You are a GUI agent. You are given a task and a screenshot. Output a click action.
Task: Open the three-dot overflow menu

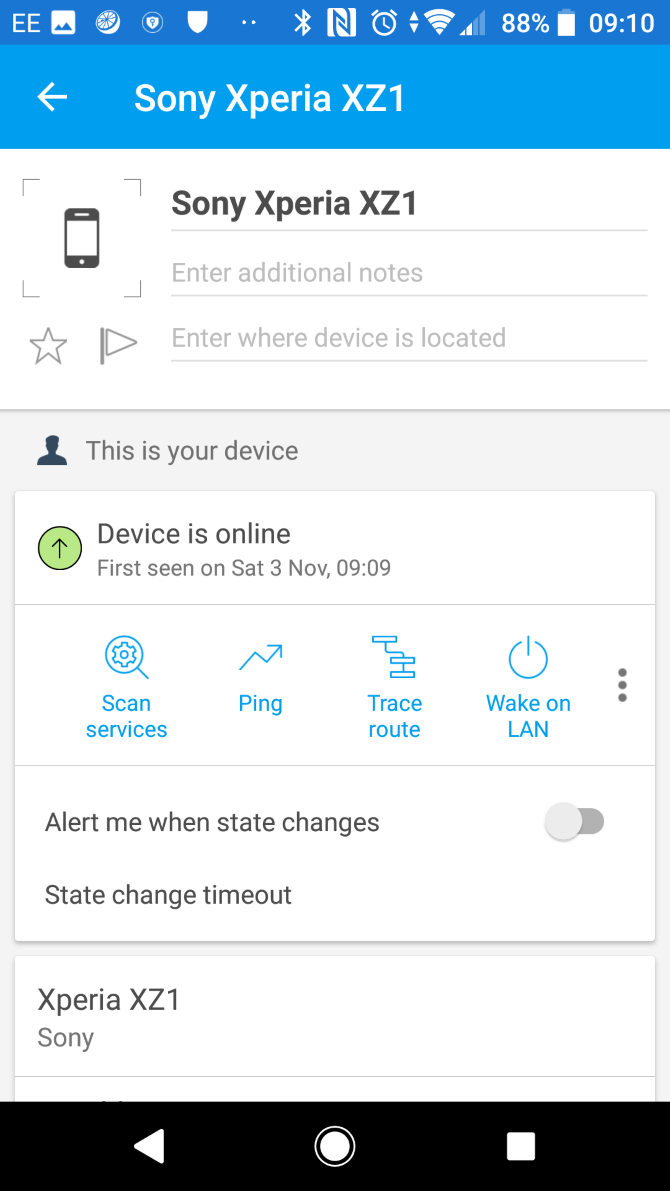621,685
